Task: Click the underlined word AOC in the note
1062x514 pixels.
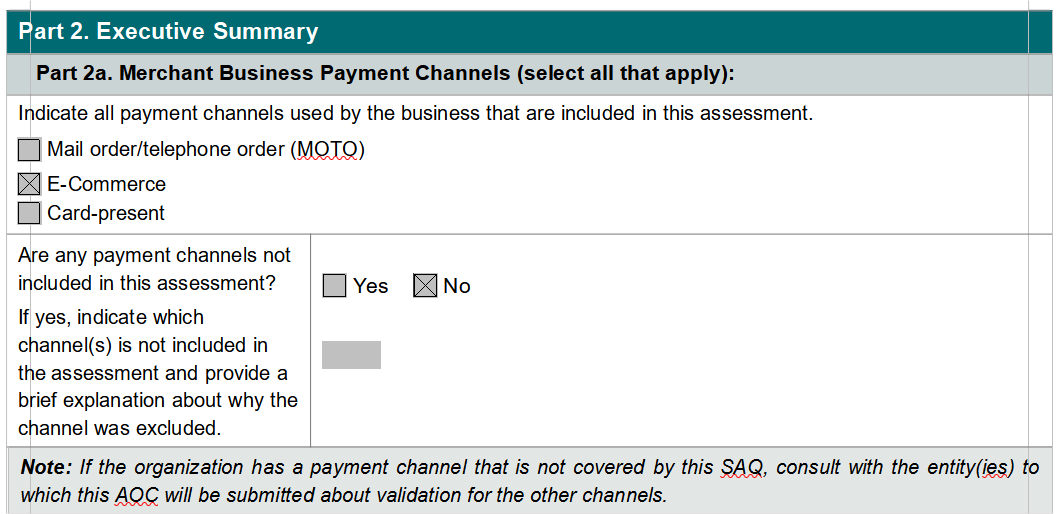Action: [136, 495]
